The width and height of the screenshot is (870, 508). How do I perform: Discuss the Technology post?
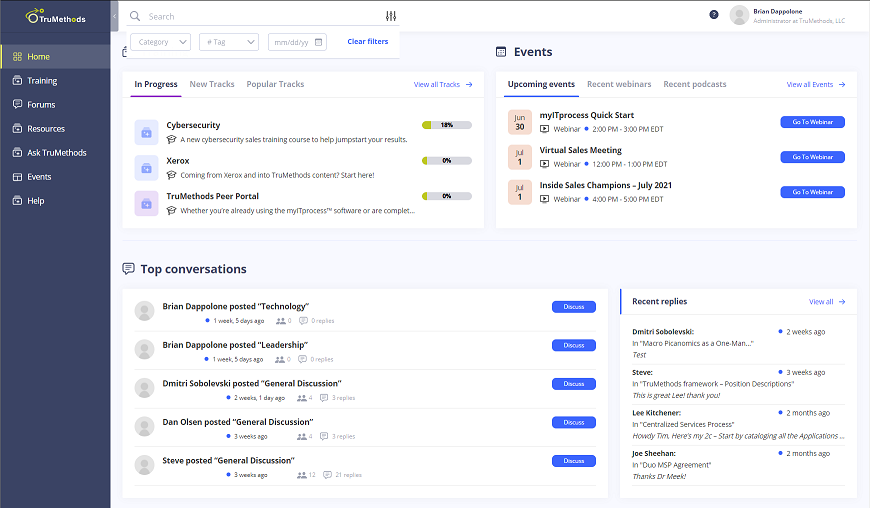click(574, 307)
